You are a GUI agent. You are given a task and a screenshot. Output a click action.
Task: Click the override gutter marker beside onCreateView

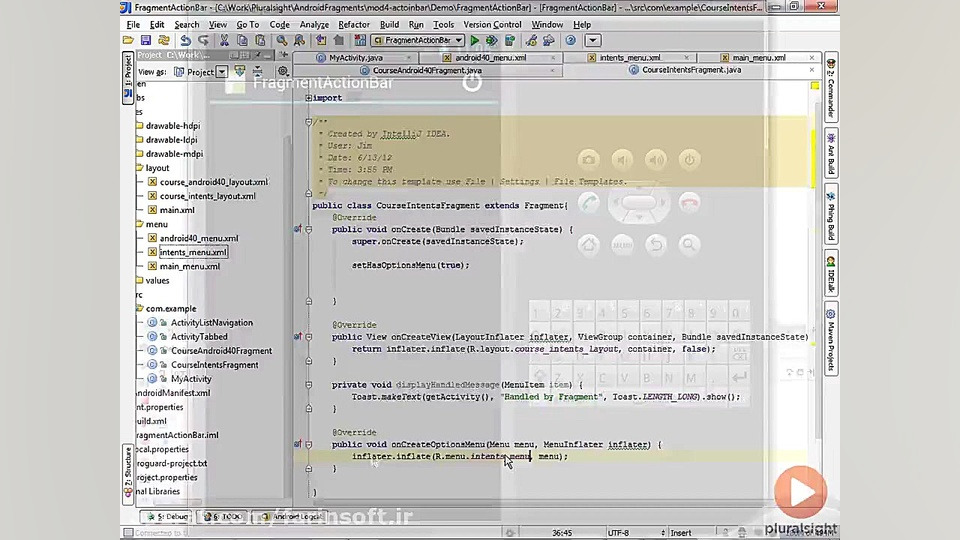[x=298, y=336]
